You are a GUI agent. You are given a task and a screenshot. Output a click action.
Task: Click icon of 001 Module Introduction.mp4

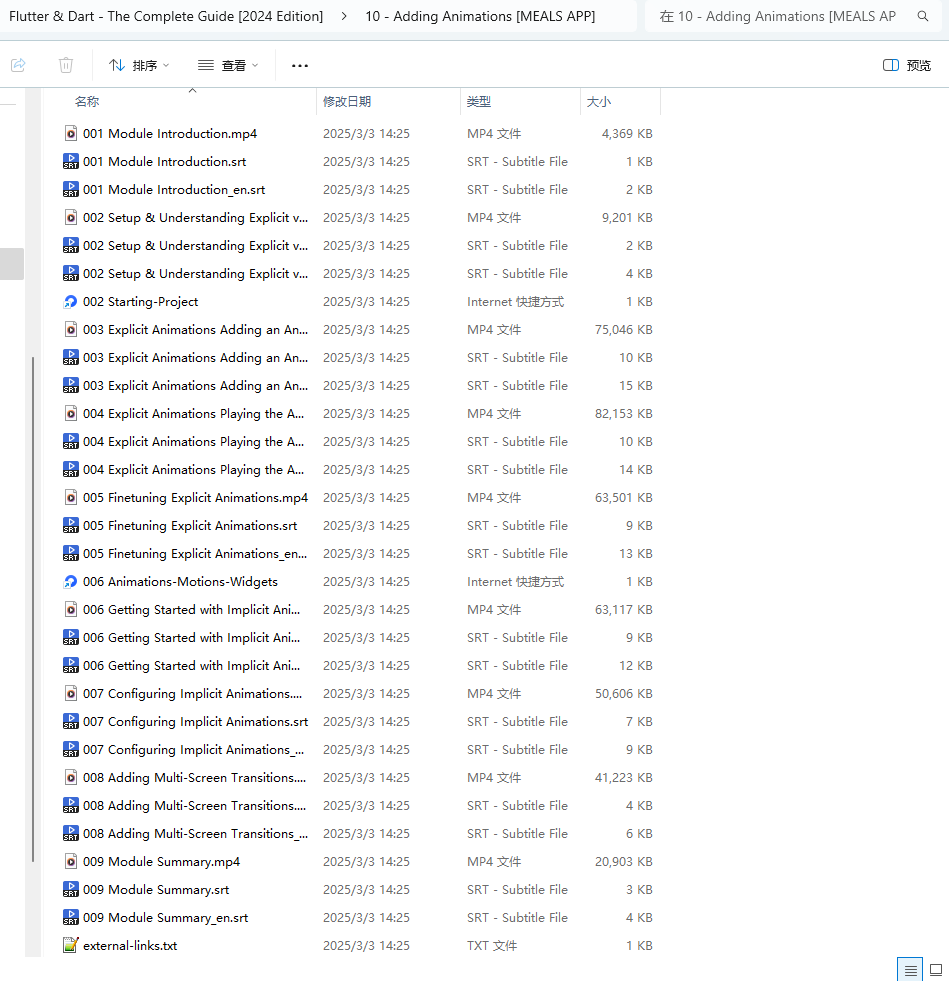click(71, 133)
